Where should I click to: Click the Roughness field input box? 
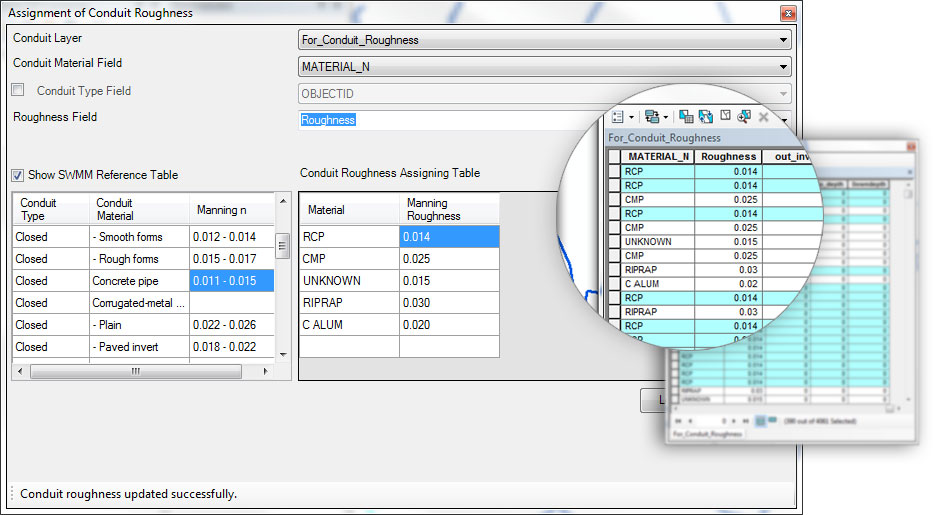[x=440, y=120]
